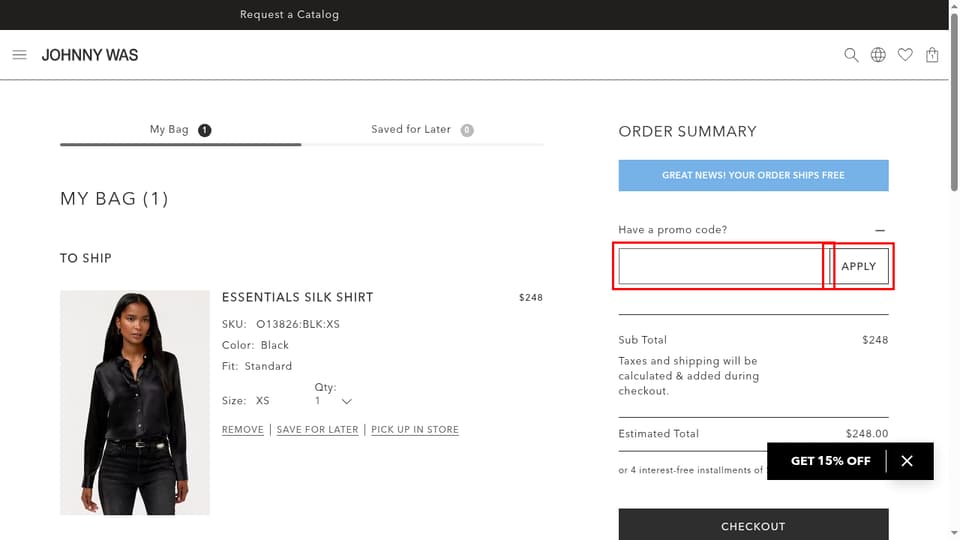960x540 pixels.
Task: Click the SKU text O13826:BLK:XS
Action: pyautogui.click(x=298, y=324)
